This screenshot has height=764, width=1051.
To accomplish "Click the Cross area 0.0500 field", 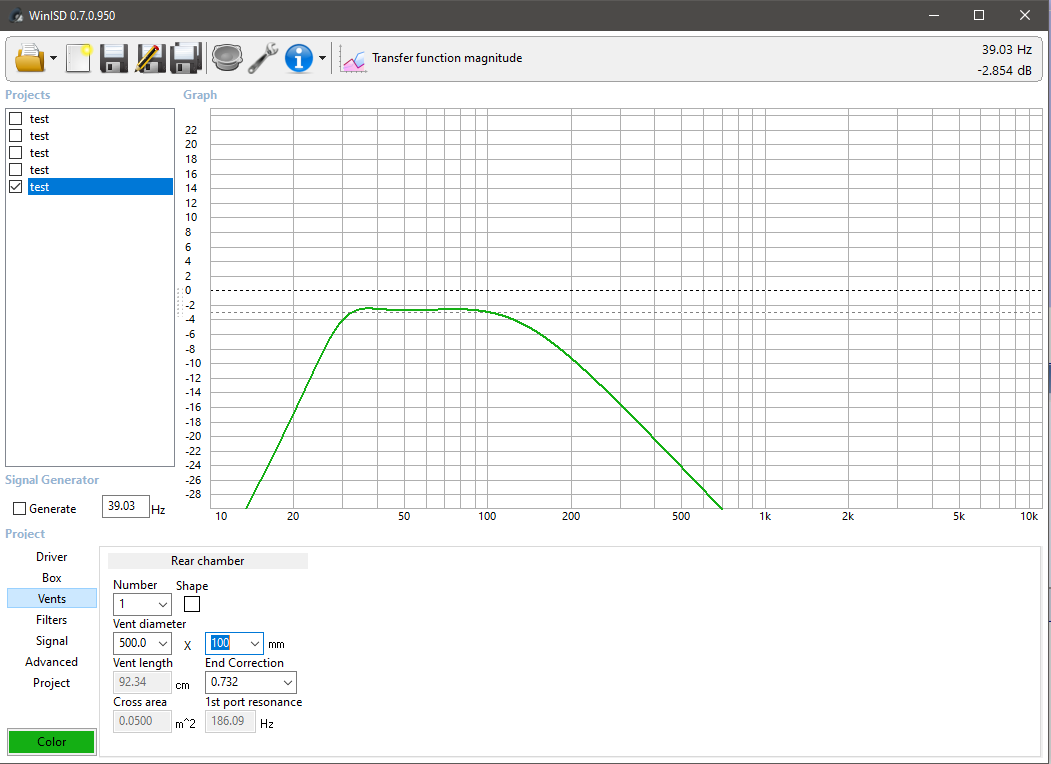I will tap(142, 721).
